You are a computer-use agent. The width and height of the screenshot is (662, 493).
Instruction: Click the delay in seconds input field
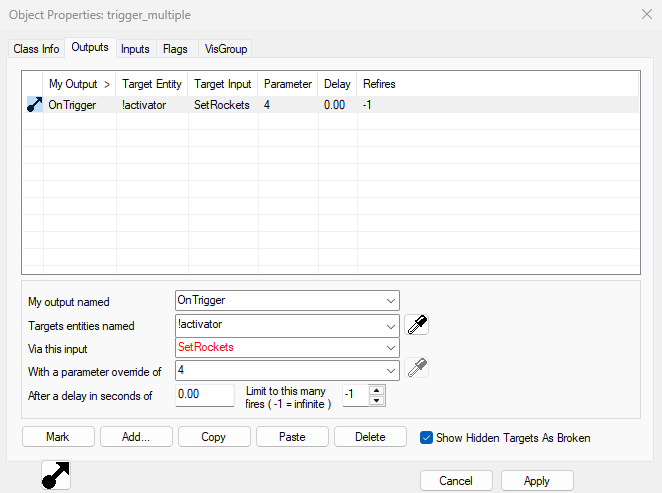pos(204,395)
